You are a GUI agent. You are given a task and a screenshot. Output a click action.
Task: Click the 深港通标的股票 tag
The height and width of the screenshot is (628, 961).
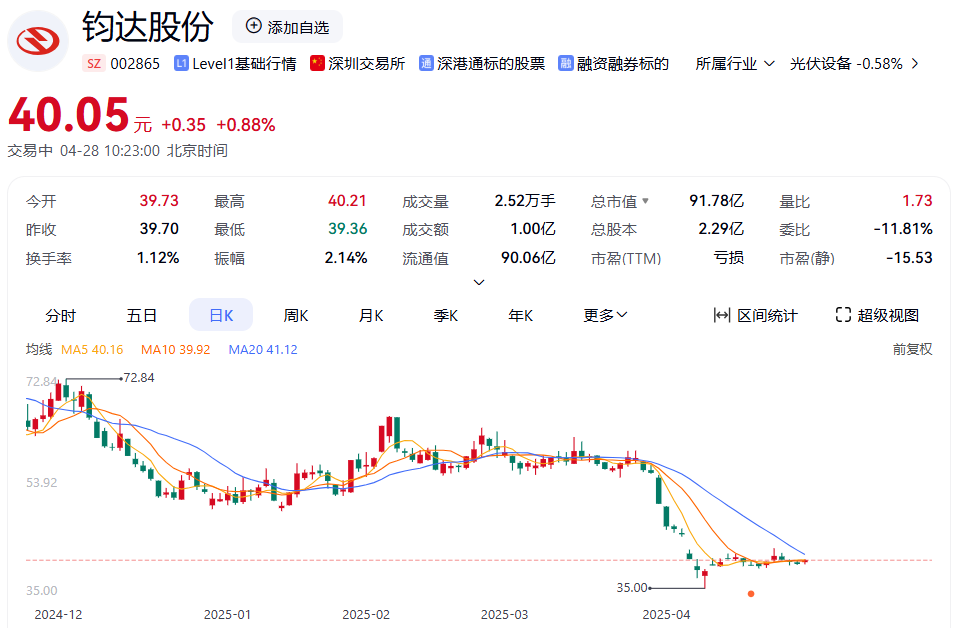[482, 64]
